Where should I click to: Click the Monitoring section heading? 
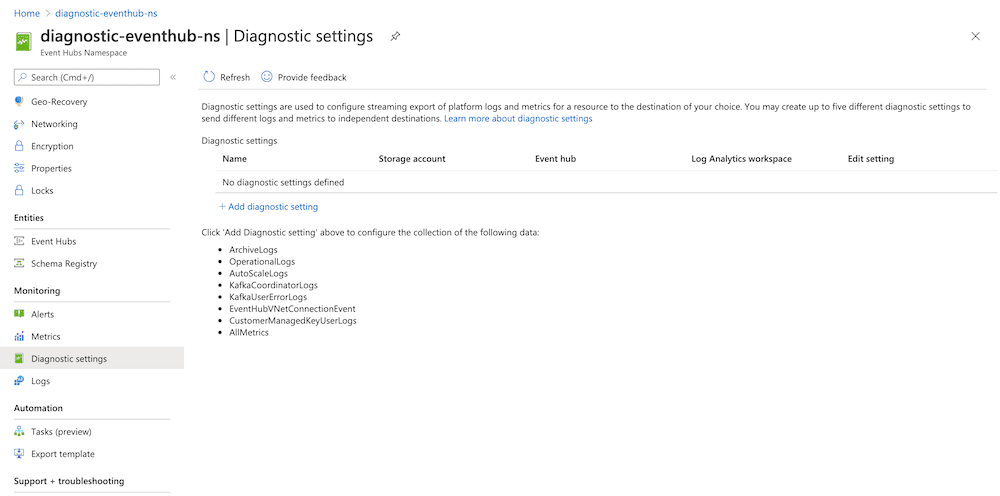pos(37,291)
